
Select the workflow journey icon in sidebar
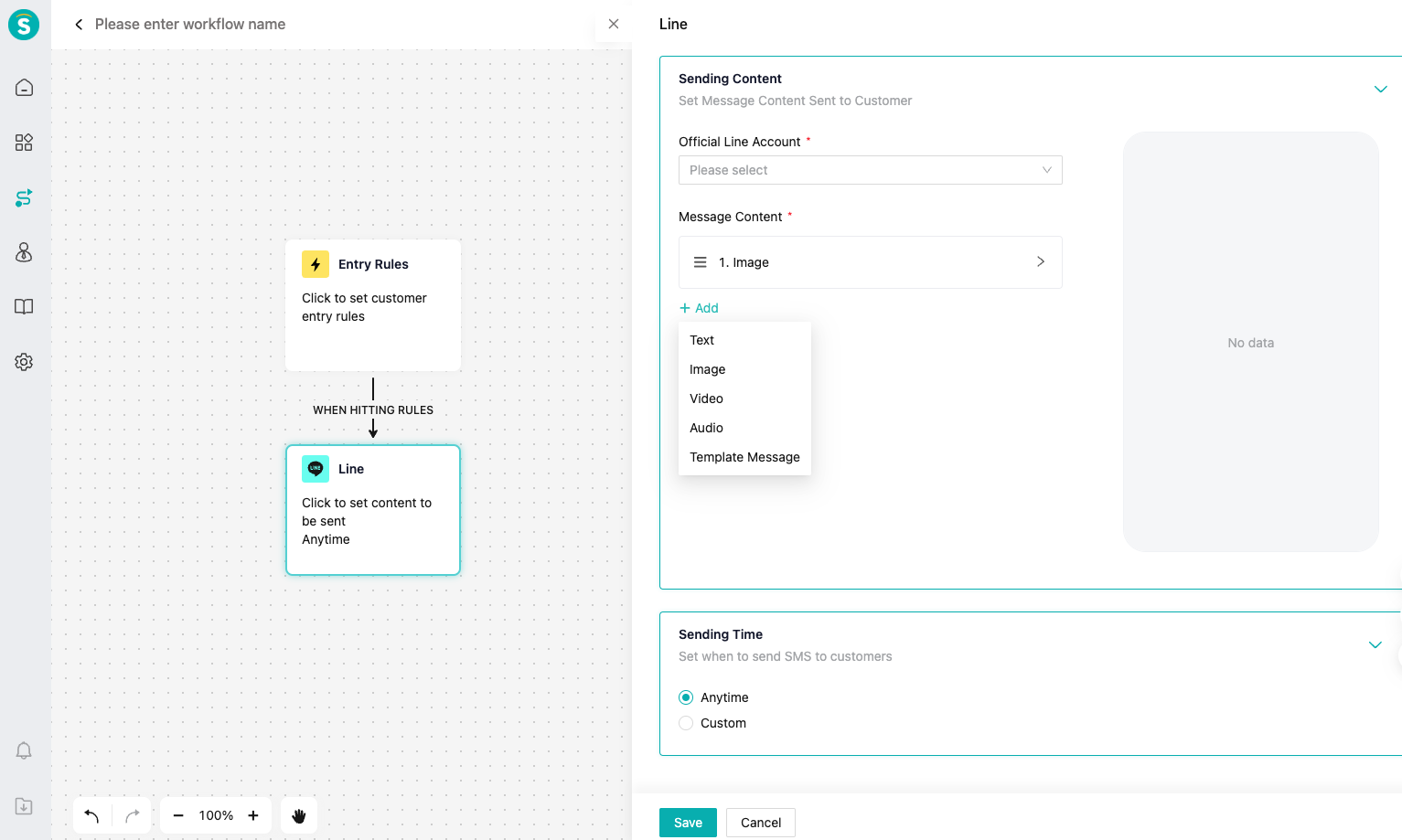[25, 197]
